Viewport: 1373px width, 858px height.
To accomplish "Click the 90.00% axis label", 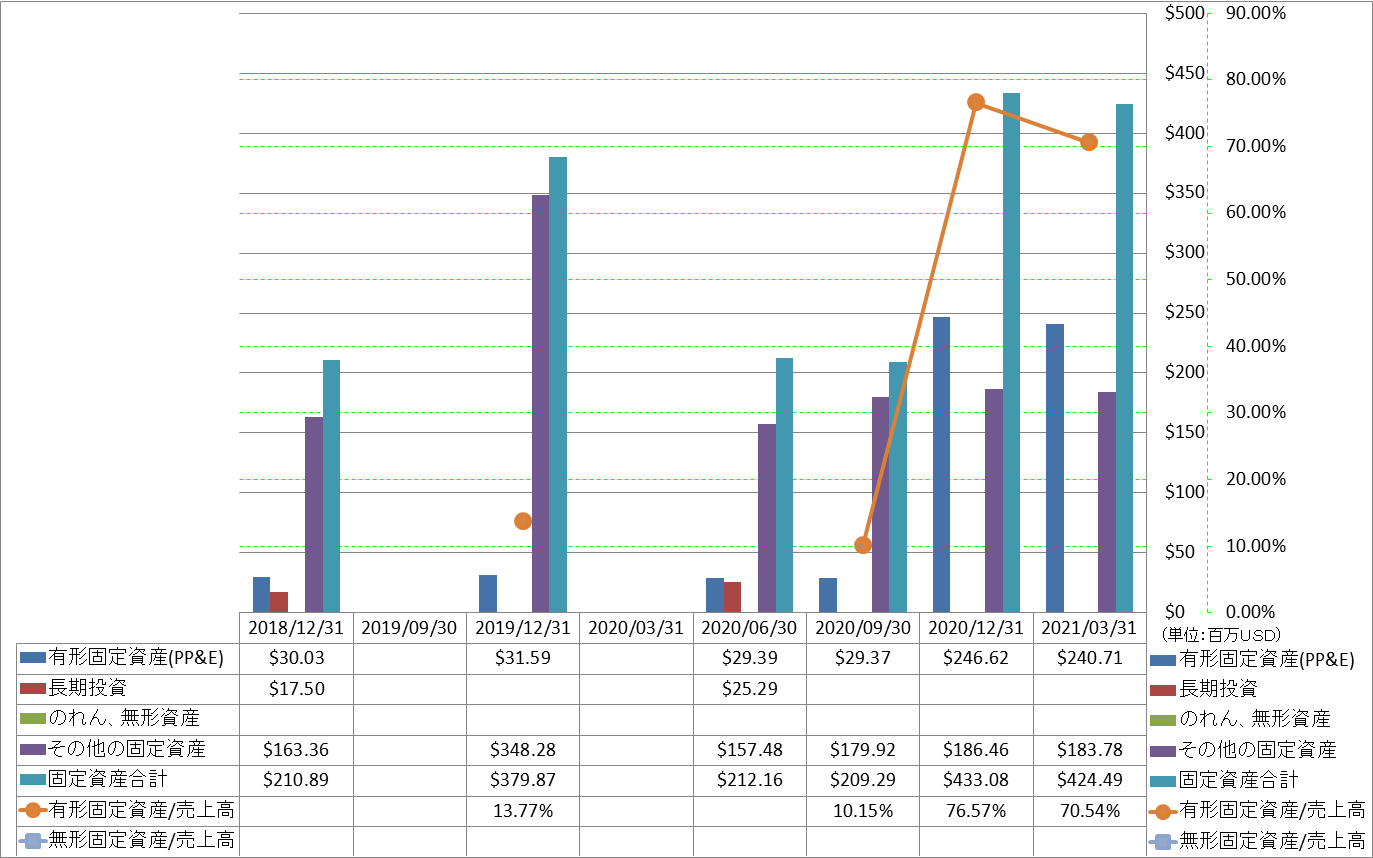I will (x=1255, y=13).
